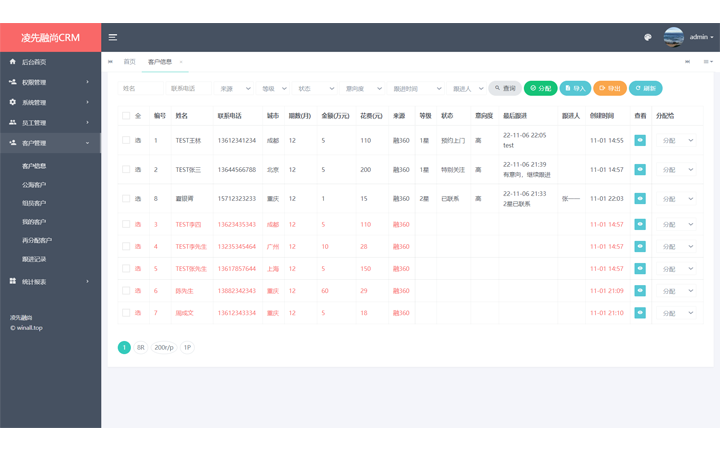Click the 后台首页 home icon in sidebar
This screenshot has height=450, width=720.
point(12,62)
